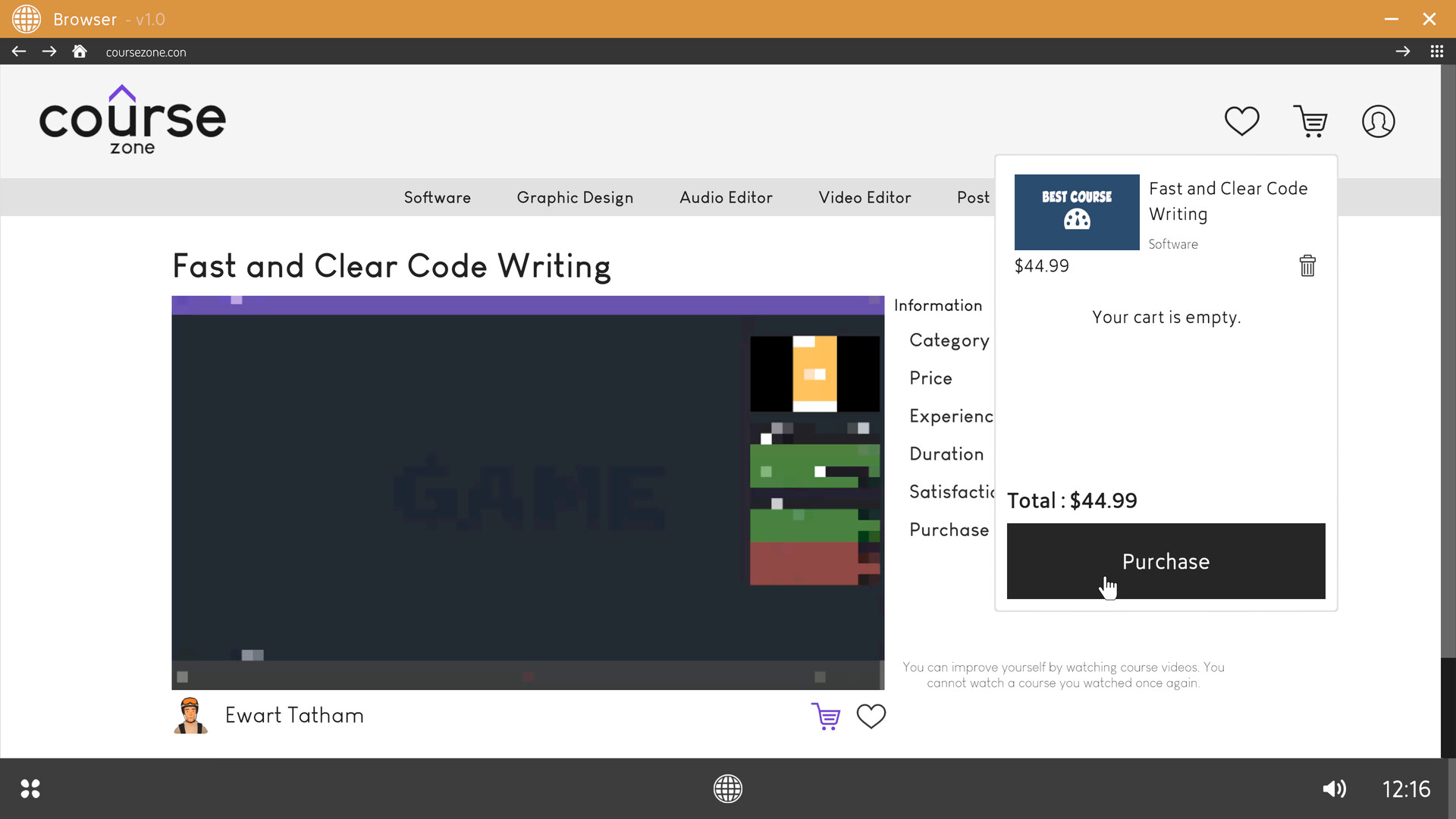Viewport: 1456px width, 819px height.
Task: Open the Audio Editor category
Action: [x=726, y=197]
